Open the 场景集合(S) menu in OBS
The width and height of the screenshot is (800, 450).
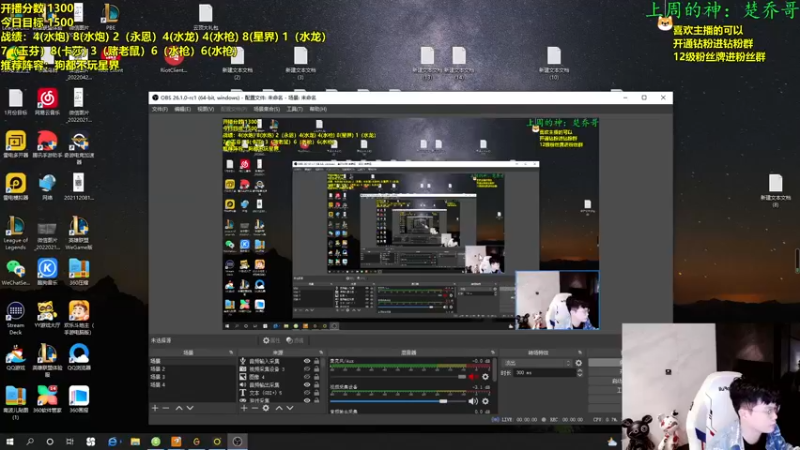pos(266,109)
